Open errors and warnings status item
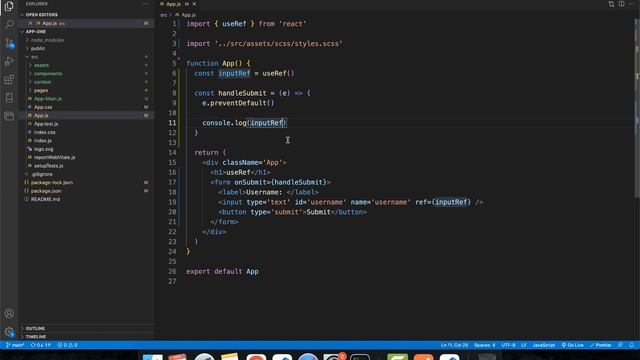This screenshot has width=640, height=360. (67, 345)
